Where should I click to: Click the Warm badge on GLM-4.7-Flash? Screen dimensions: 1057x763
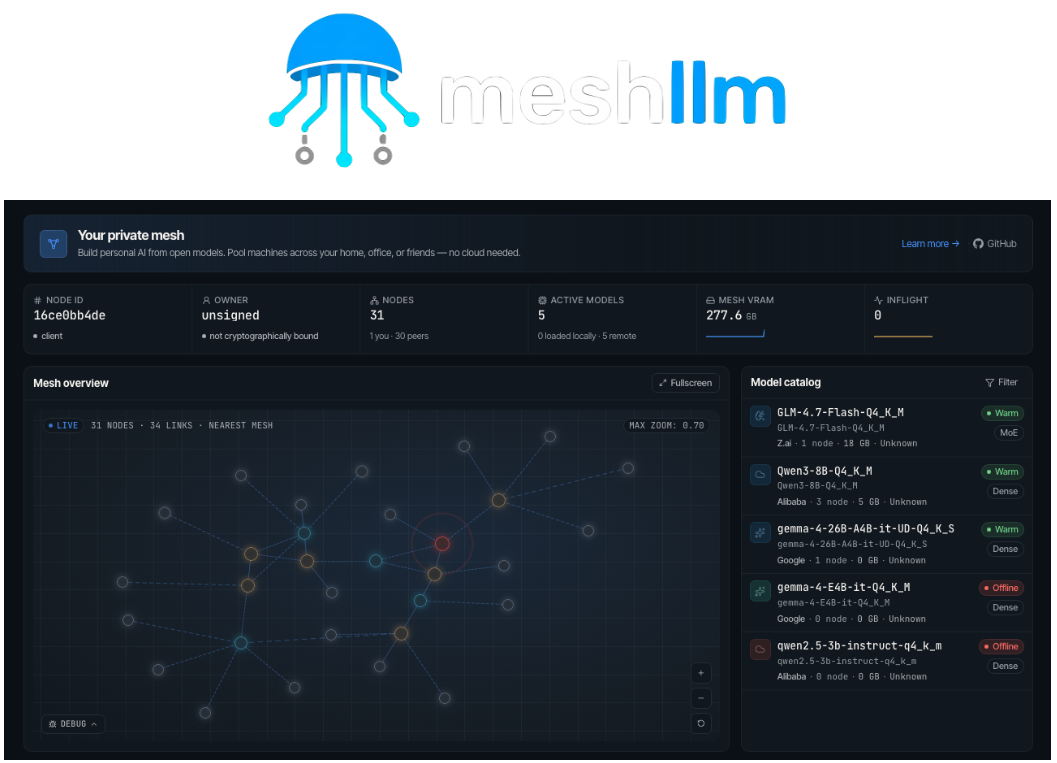coord(1002,413)
